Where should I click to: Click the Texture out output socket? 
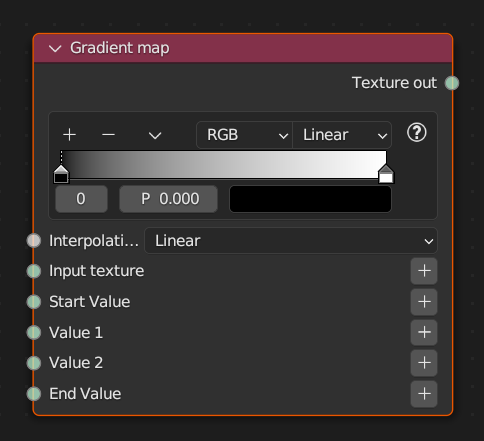click(x=452, y=83)
